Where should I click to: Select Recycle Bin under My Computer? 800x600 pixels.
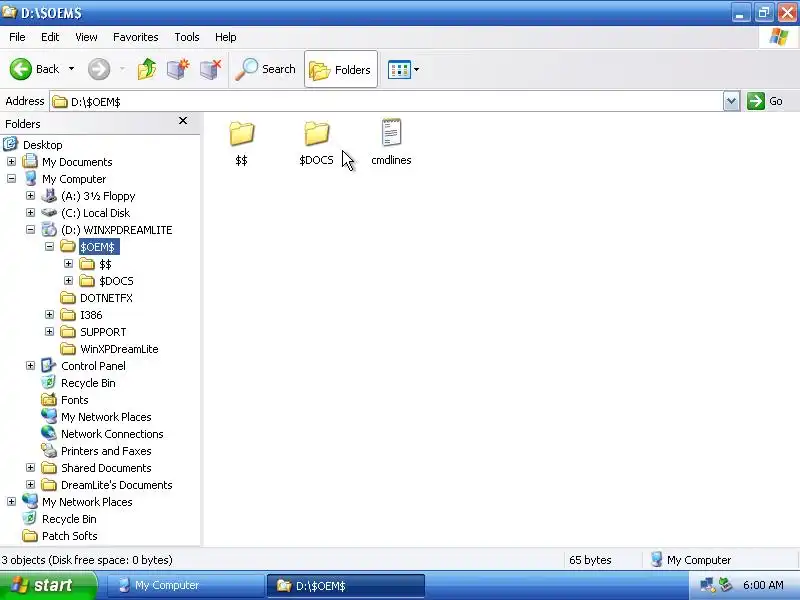(88, 383)
